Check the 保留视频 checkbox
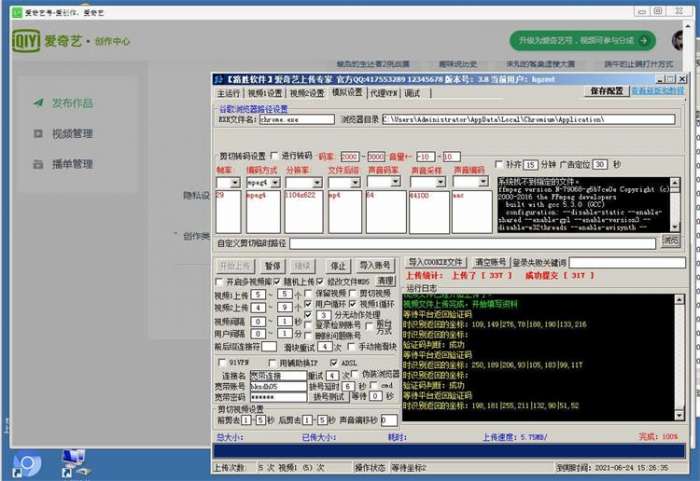 click(x=308, y=293)
